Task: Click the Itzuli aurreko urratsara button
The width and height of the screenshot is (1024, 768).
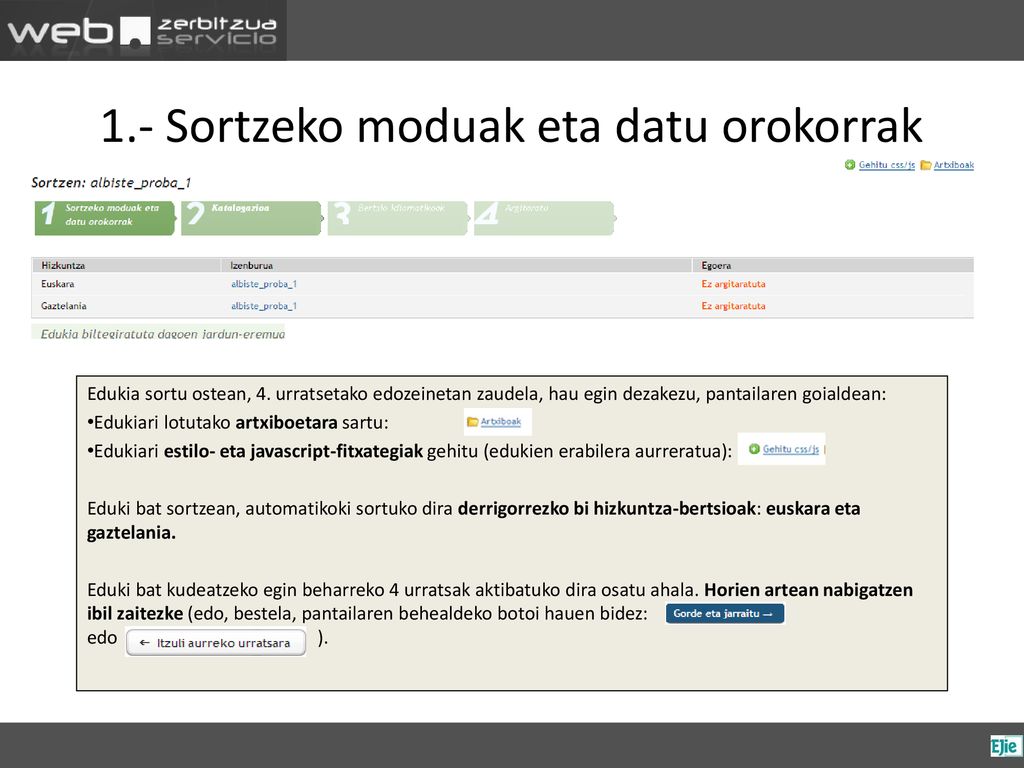Action: pyautogui.click(x=216, y=643)
